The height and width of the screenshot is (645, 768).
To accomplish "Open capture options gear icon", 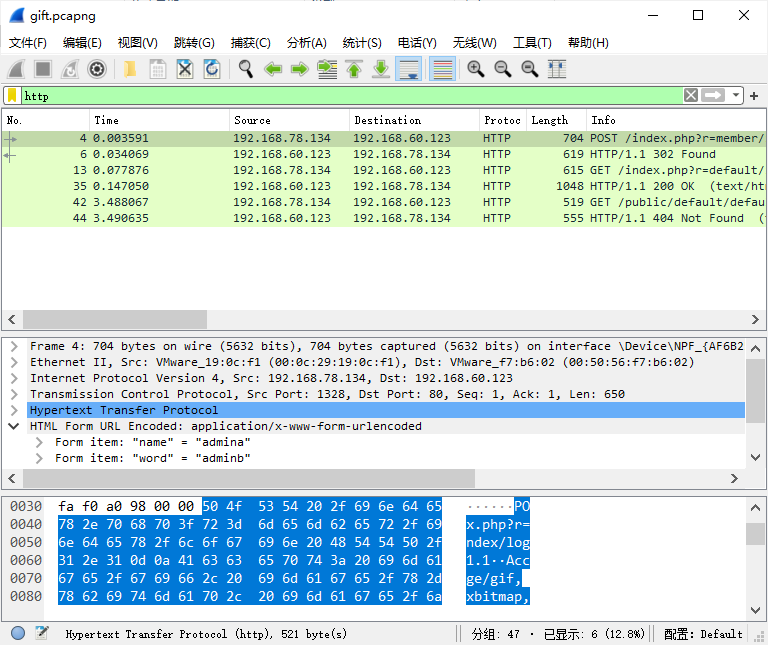I will coord(97,69).
